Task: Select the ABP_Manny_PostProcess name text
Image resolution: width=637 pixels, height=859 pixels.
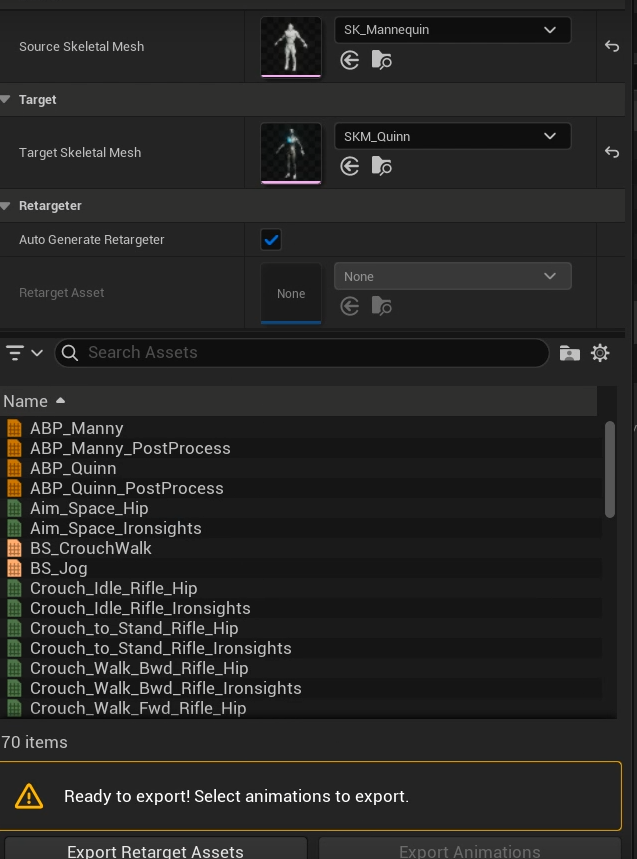Action: [130, 448]
